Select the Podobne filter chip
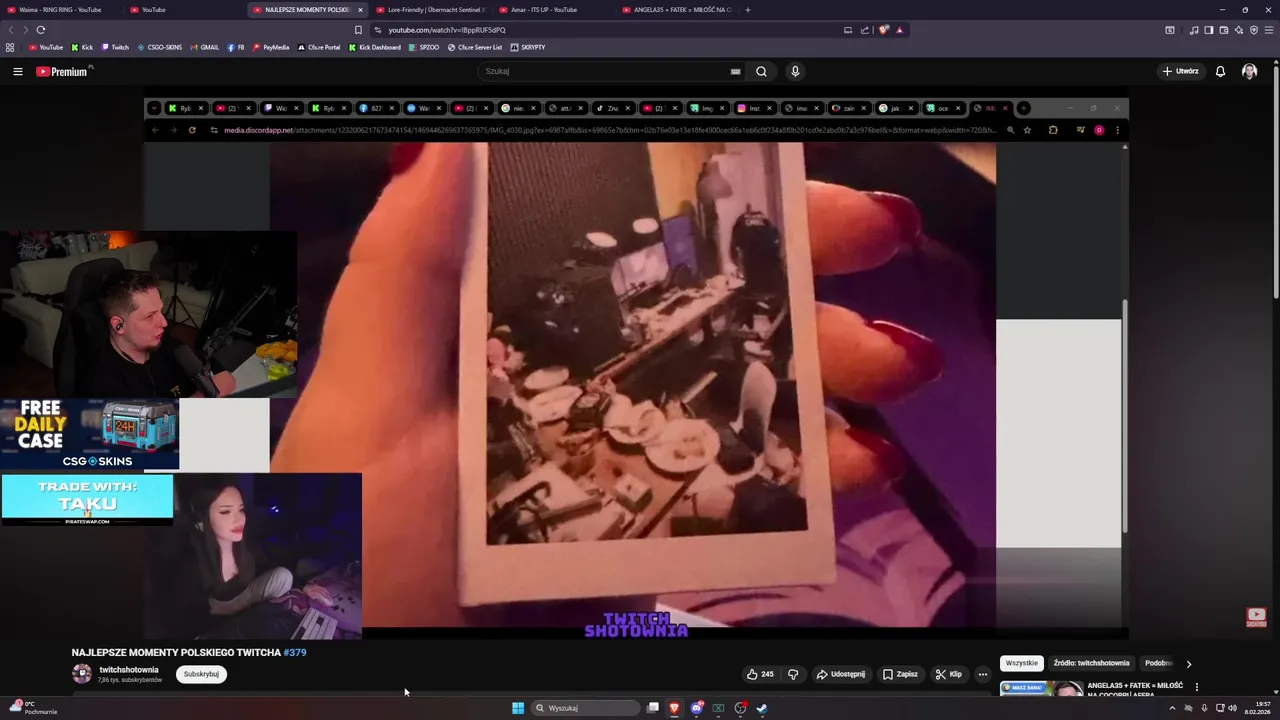The width and height of the screenshot is (1280, 720). [x=1158, y=663]
